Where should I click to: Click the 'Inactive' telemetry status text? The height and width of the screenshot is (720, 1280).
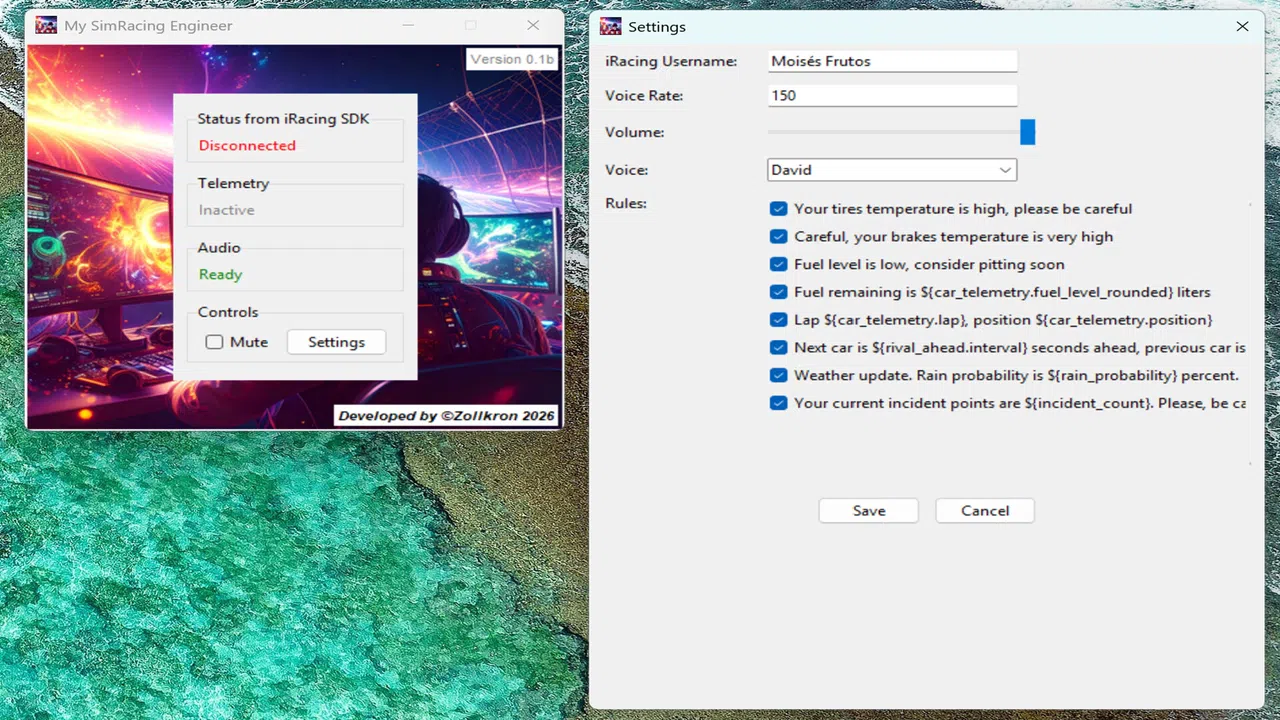click(226, 210)
